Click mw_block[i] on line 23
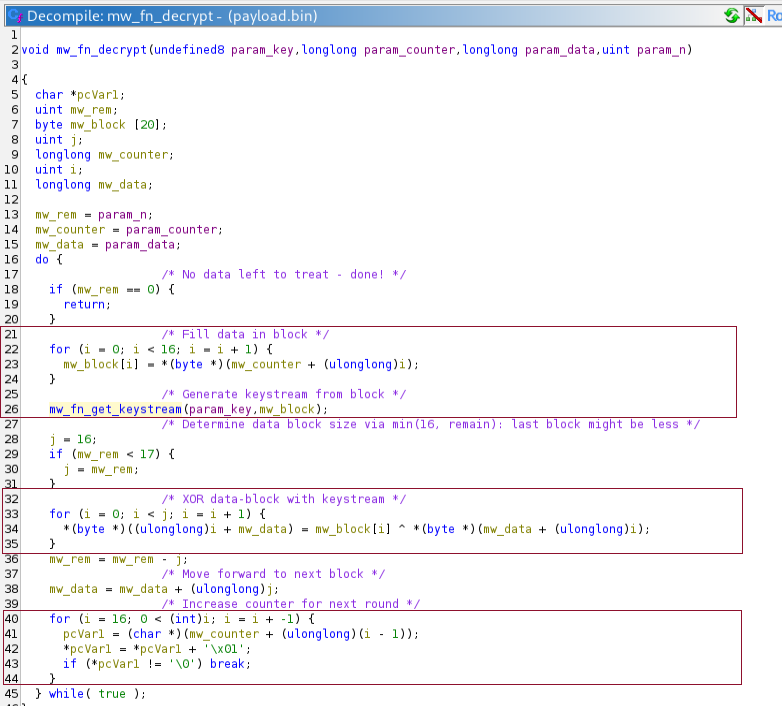Viewport: 782px width, 706px height. coord(101,364)
